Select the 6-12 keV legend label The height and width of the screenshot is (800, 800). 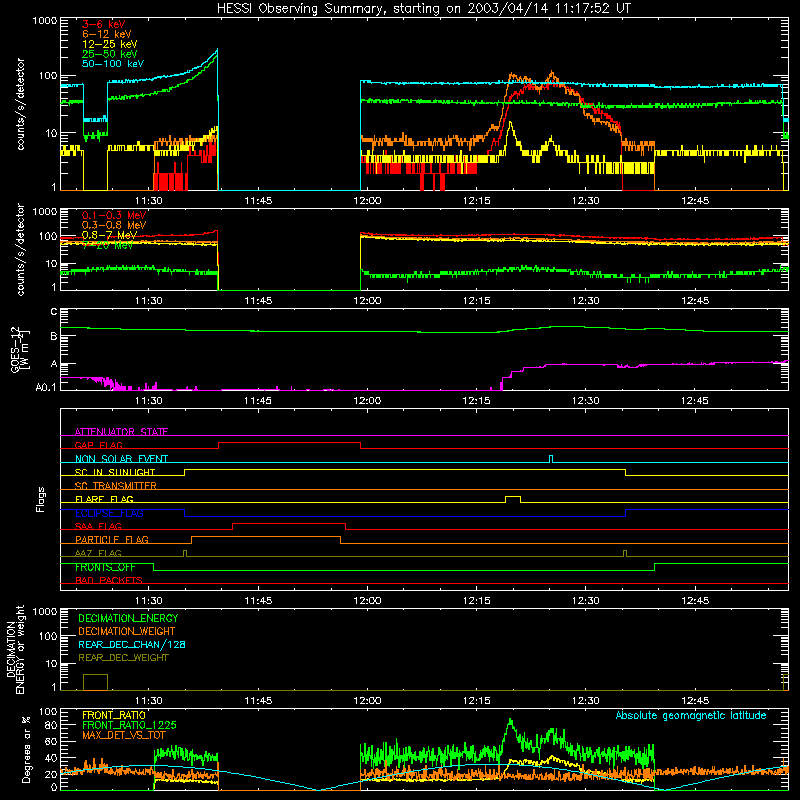107,34
